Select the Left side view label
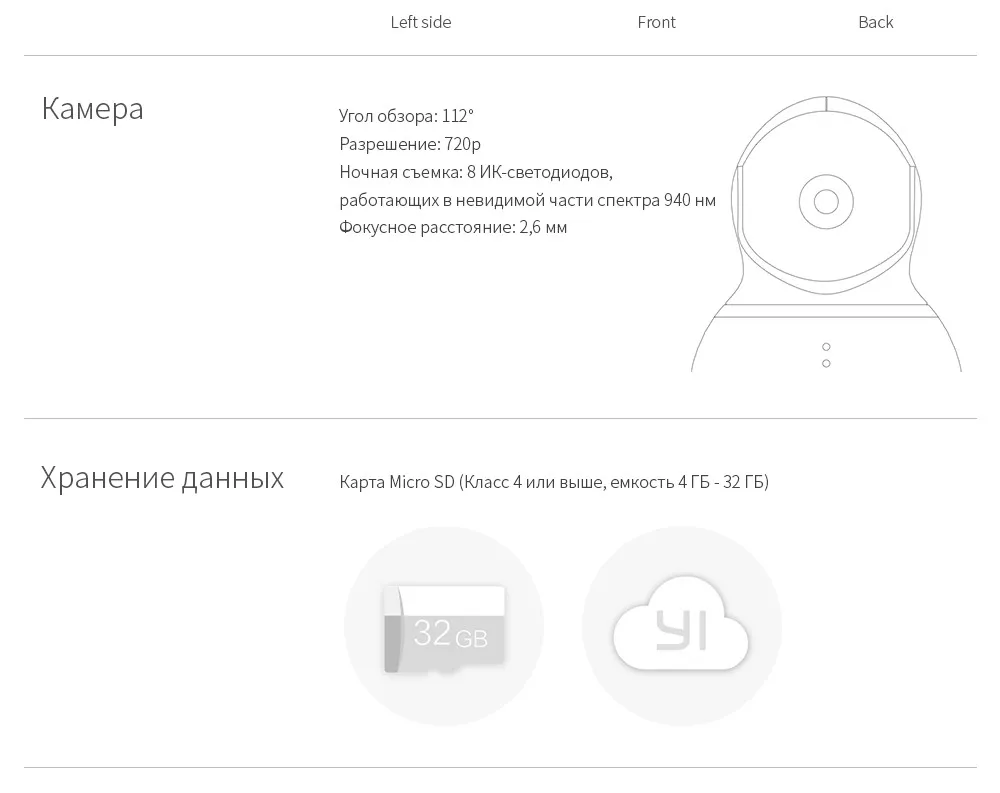This screenshot has height=793, width=1000. point(420,22)
